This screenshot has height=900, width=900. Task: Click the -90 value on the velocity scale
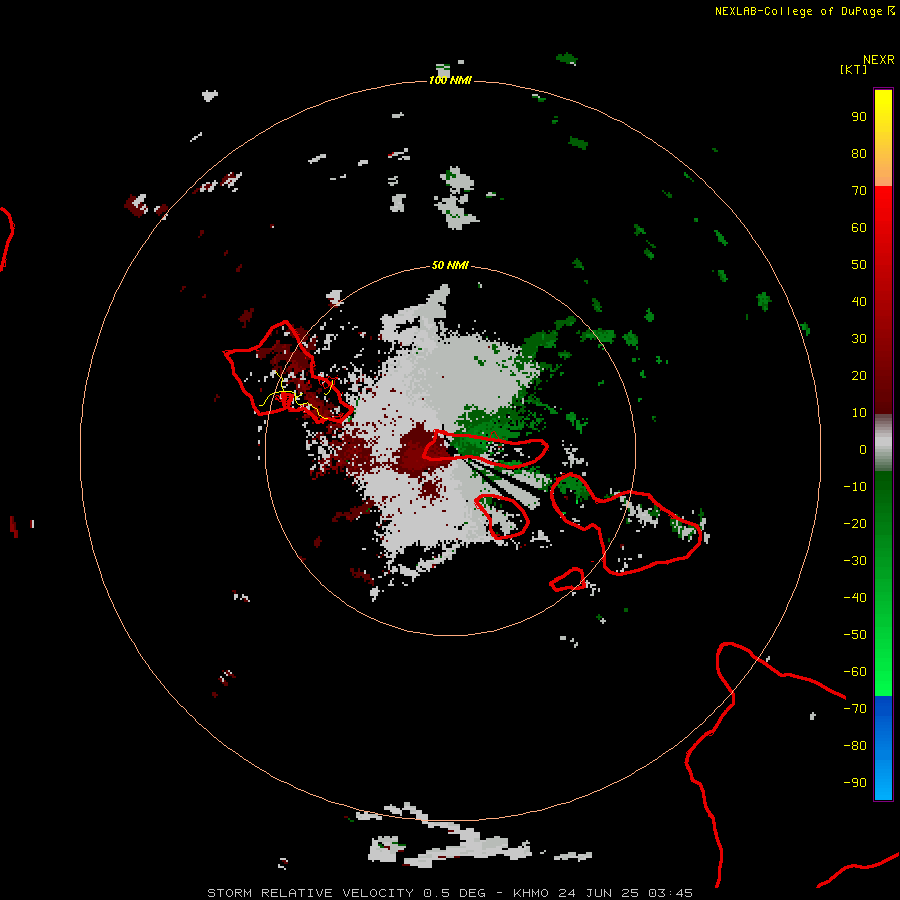(x=855, y=783)
